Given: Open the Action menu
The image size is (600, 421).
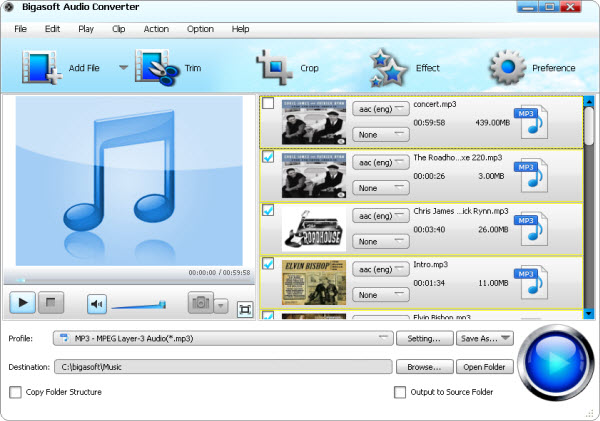Looking at the screenshot, I should click(156, 29).
